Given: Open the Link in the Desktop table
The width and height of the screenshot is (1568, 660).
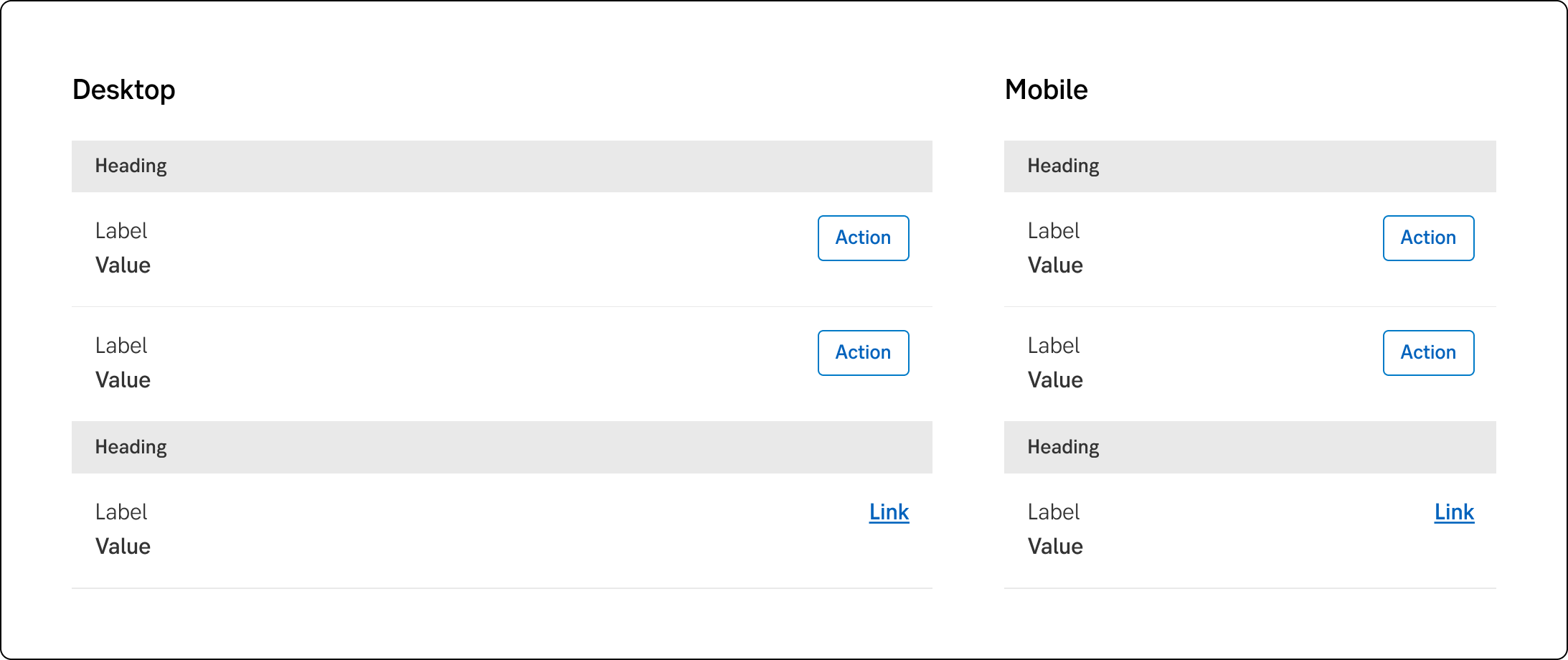Looking at the screenshot, I should [x=889, y=512].
